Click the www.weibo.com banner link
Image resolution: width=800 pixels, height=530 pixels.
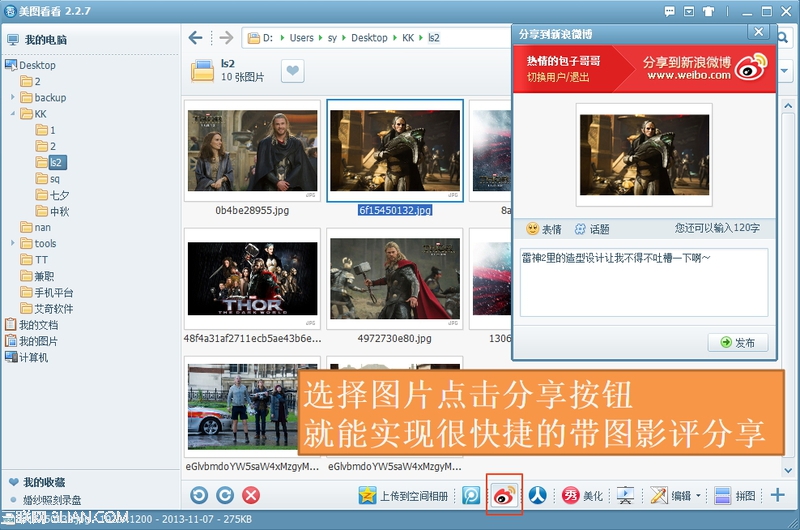(689, 75)
